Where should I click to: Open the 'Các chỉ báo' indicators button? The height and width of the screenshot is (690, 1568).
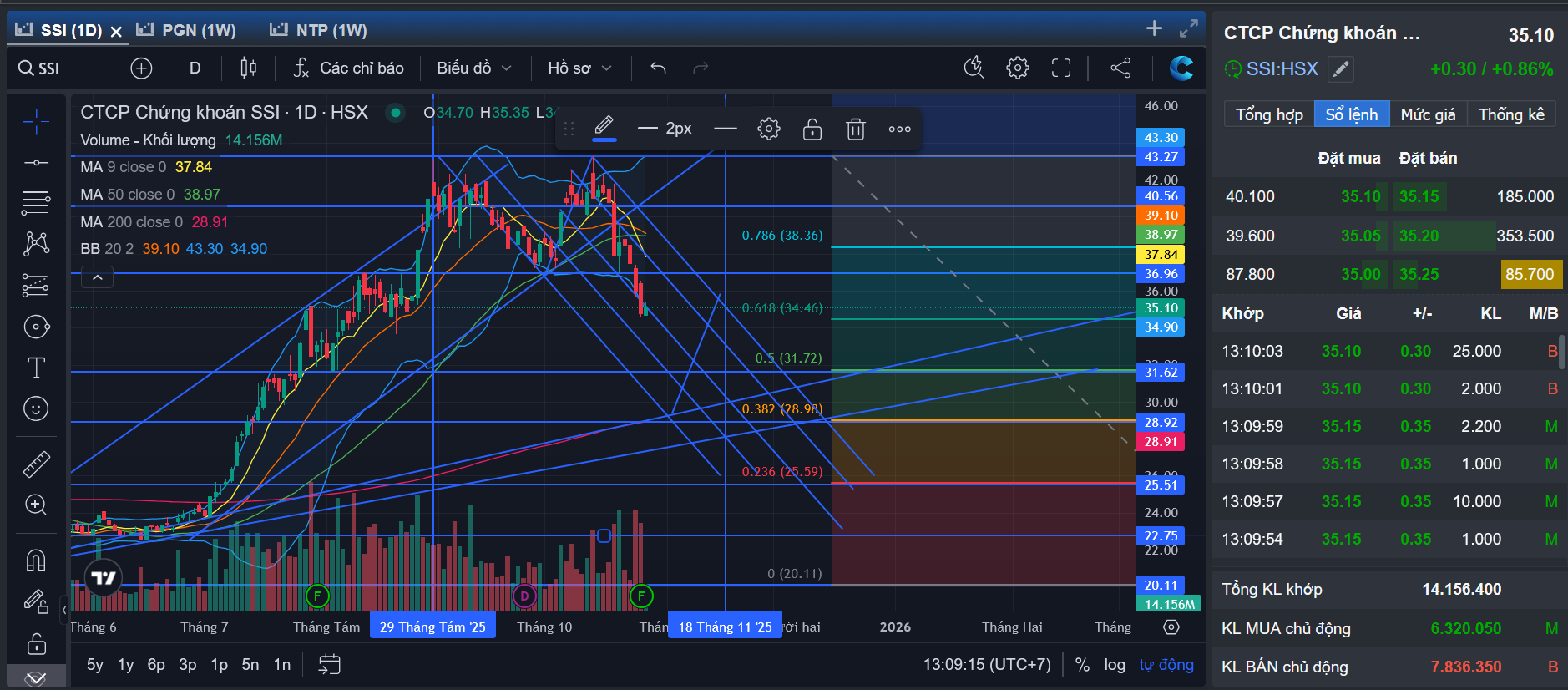[348, 68]
